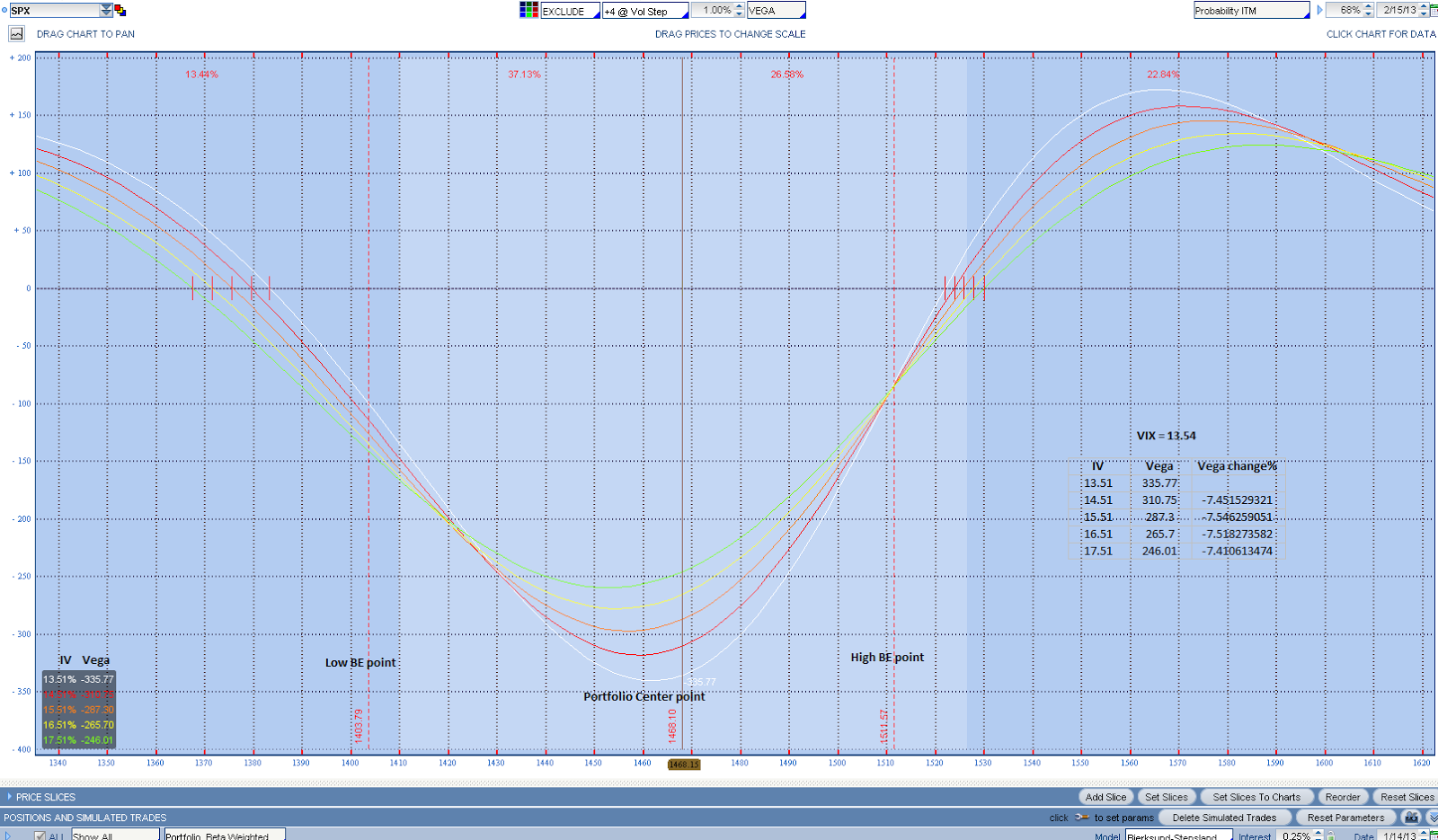Toggle the ALL checkbox in positions row
Screen dimensions: 1438x840
[x=40, y=835]
